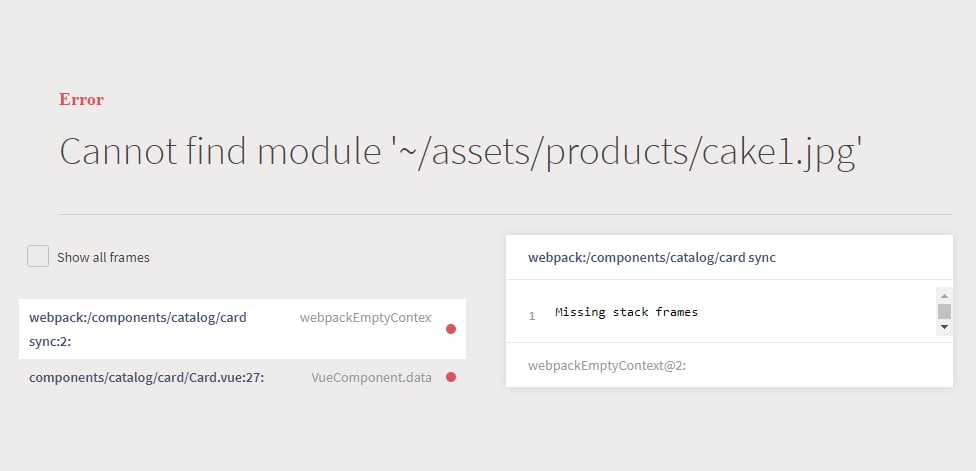Select the webpack card sync:2 stack frame

[x=242, y=329]
